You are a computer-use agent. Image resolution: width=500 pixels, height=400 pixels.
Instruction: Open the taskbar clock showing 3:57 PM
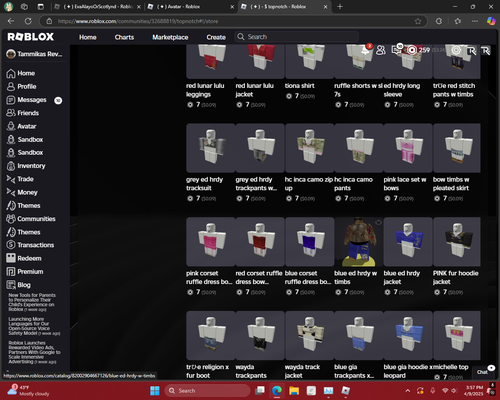[x=474, y=390]
